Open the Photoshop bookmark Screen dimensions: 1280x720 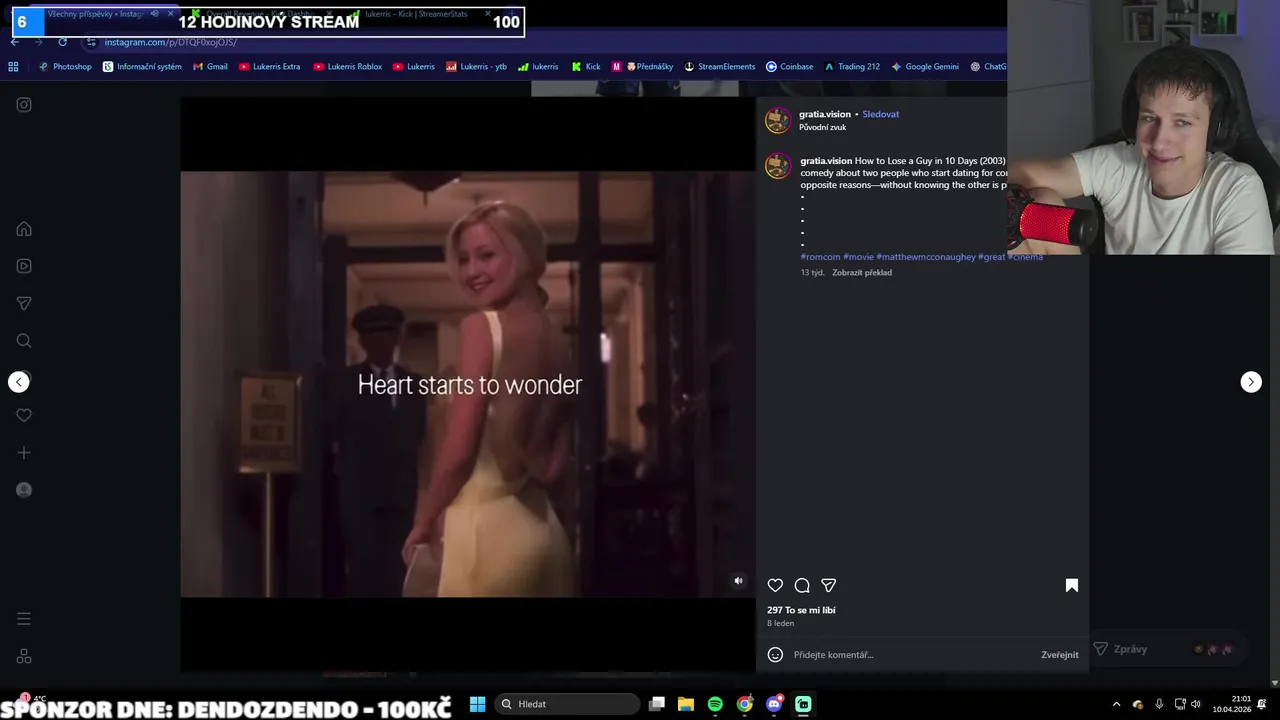[65, 67]
